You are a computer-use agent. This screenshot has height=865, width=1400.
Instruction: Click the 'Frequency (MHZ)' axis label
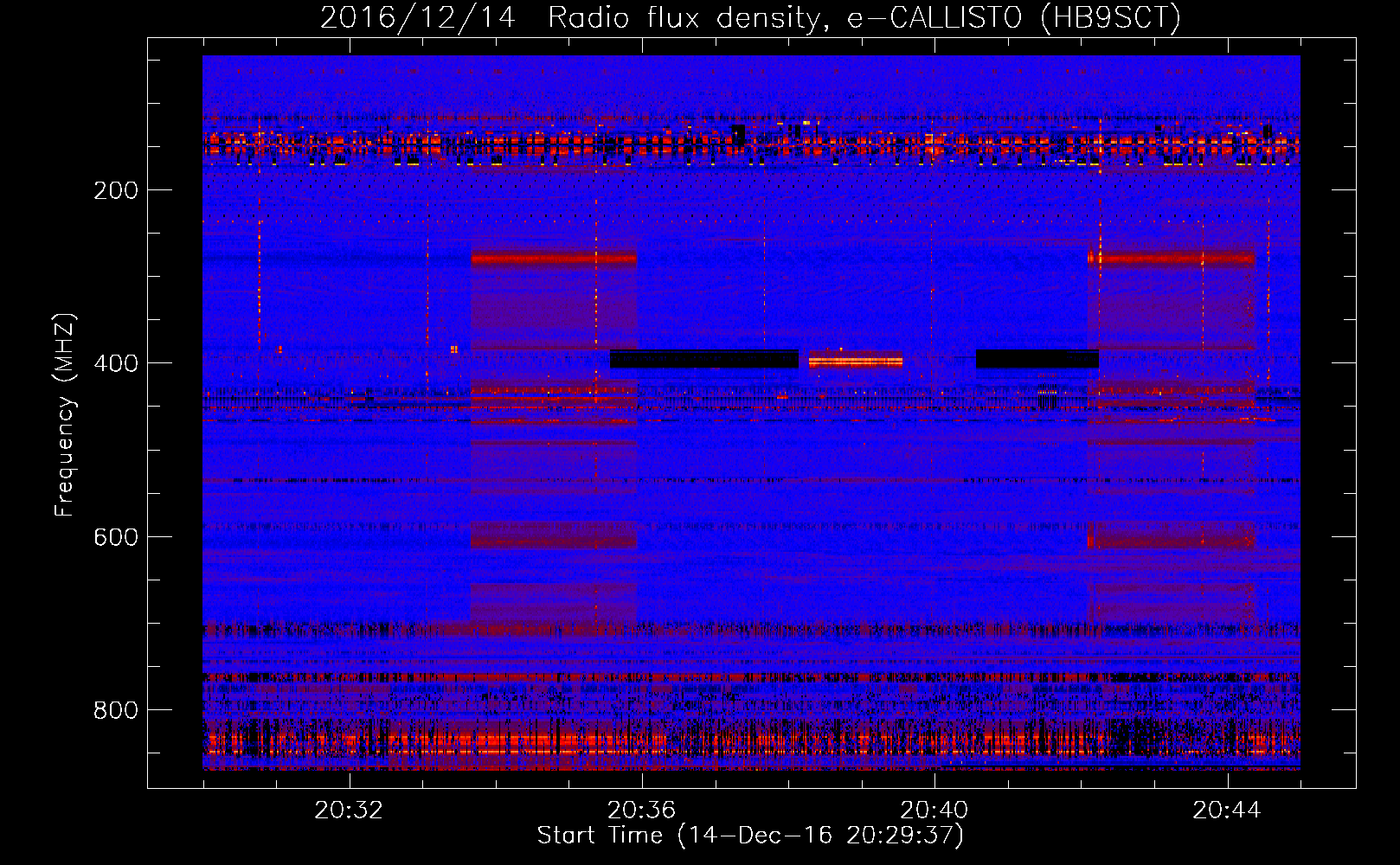pos(65,415)
